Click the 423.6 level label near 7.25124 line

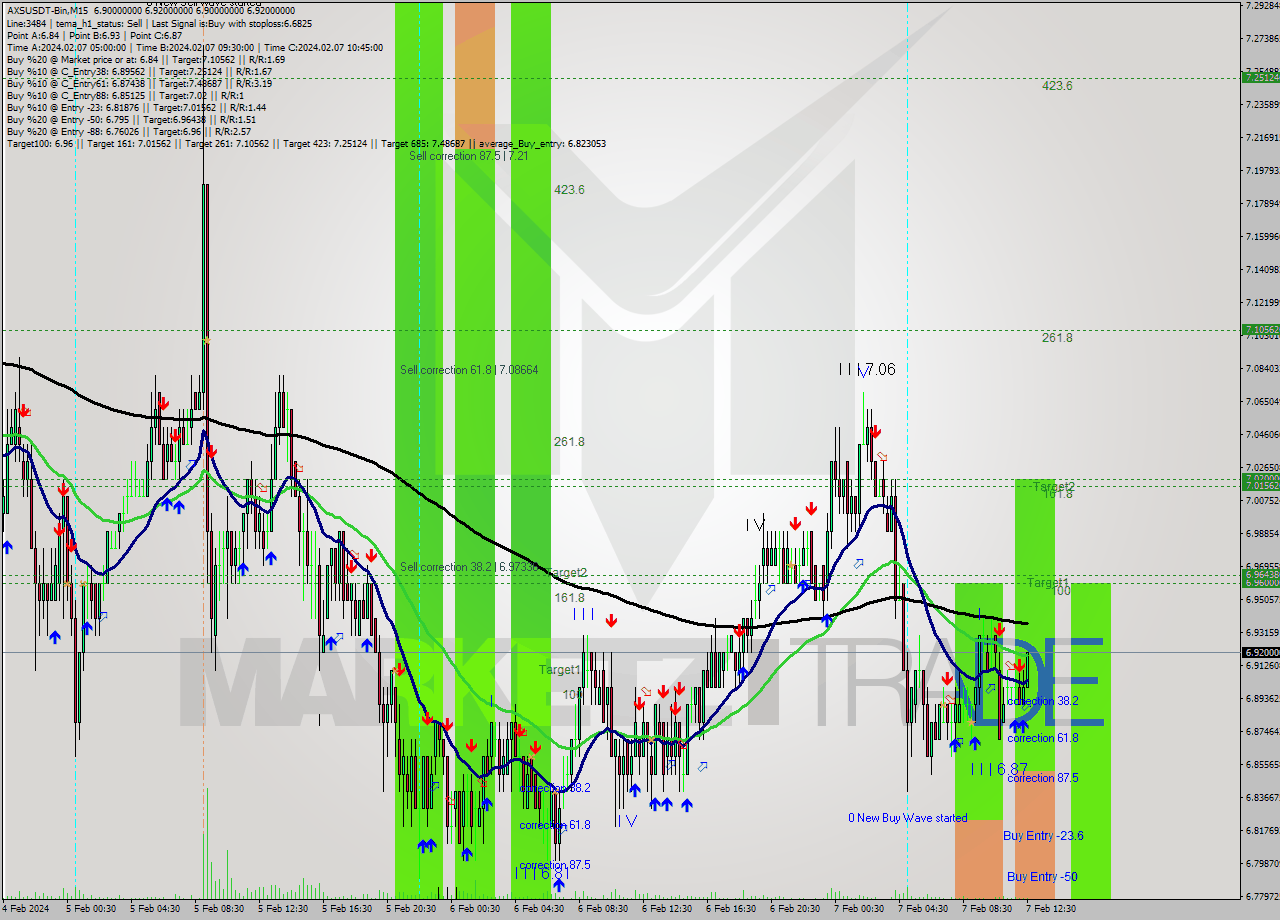1057,86
